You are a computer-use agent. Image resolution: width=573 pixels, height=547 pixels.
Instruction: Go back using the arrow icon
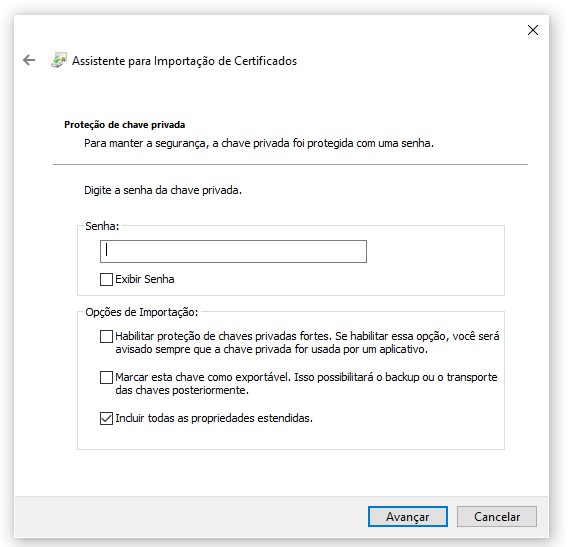point(29,60)
